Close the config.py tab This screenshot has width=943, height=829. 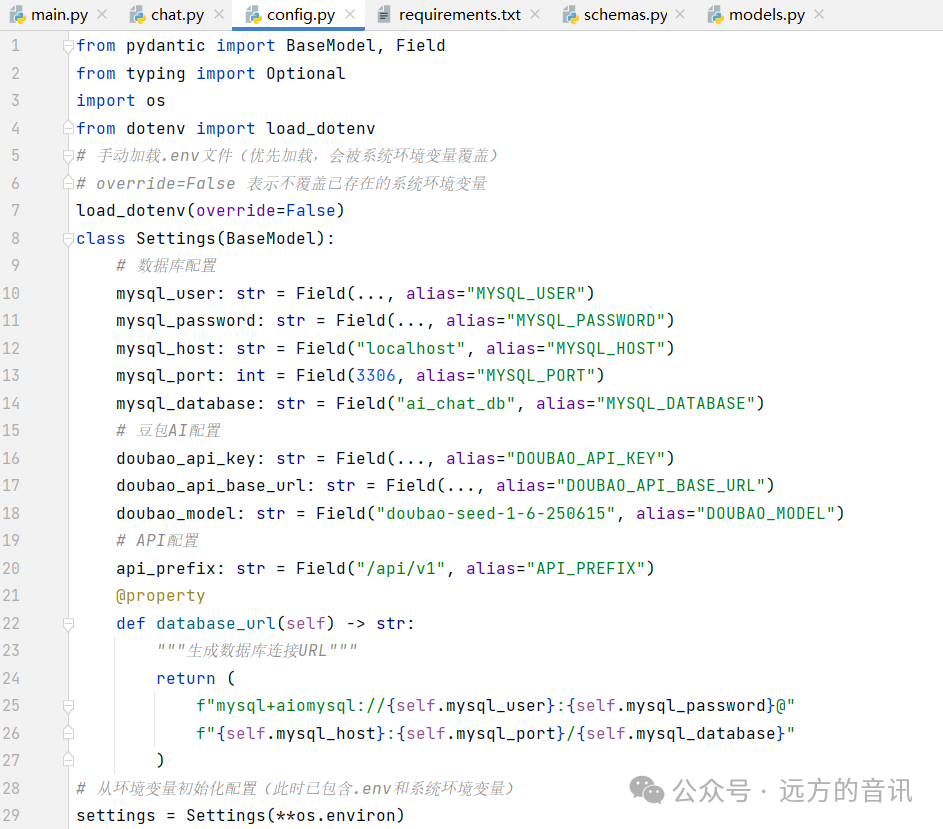[x=350, y=14]
